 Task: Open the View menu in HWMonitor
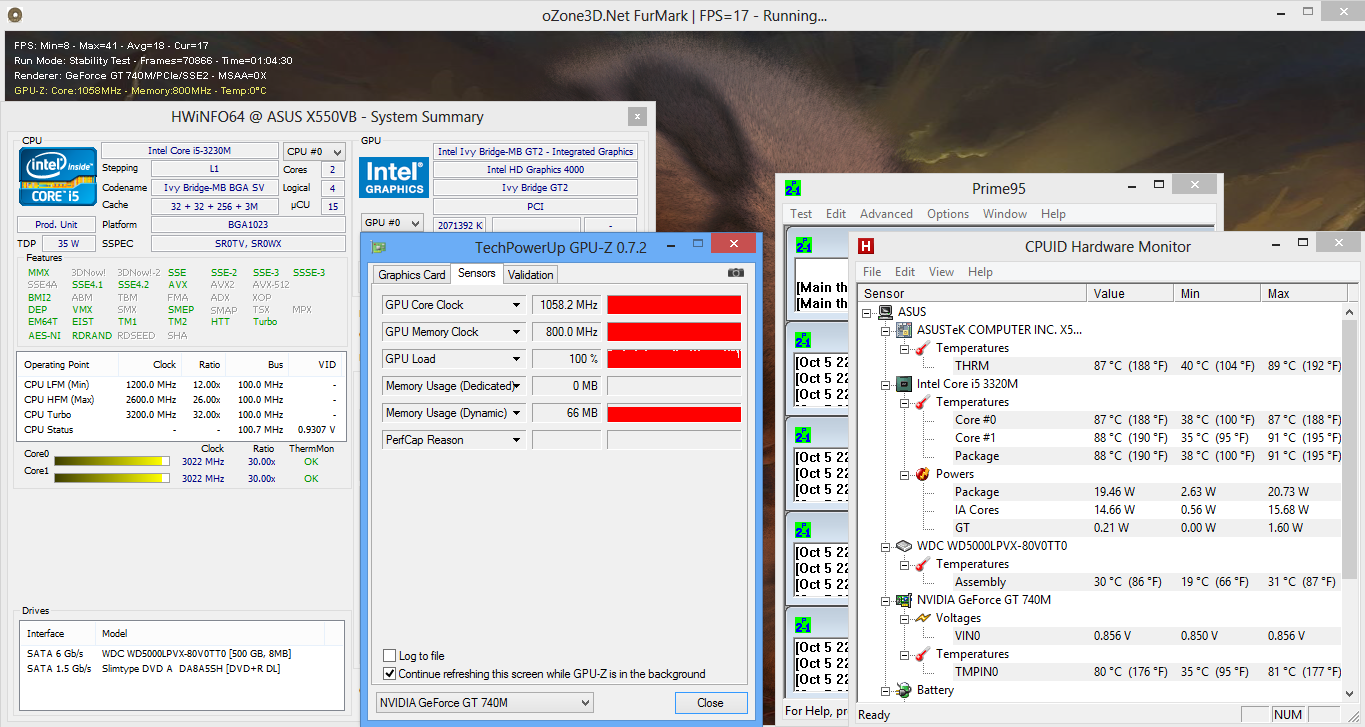point(941,272)
